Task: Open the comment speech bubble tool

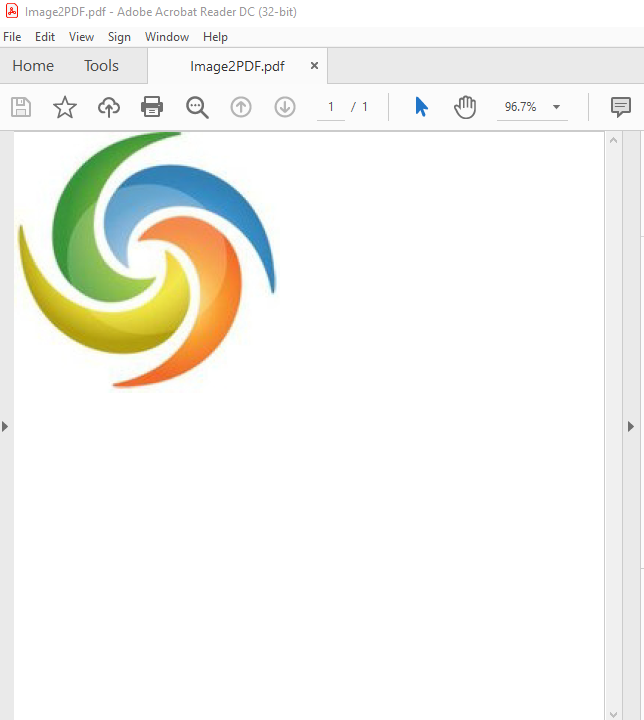Action: (x=621, y=107)
